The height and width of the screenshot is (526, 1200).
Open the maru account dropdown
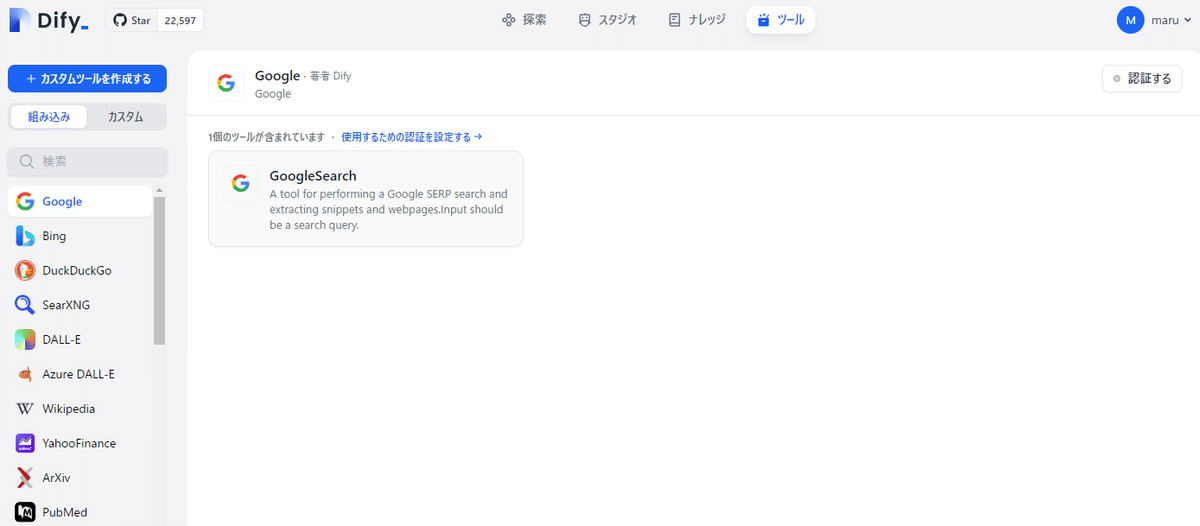coord(1172,20)
